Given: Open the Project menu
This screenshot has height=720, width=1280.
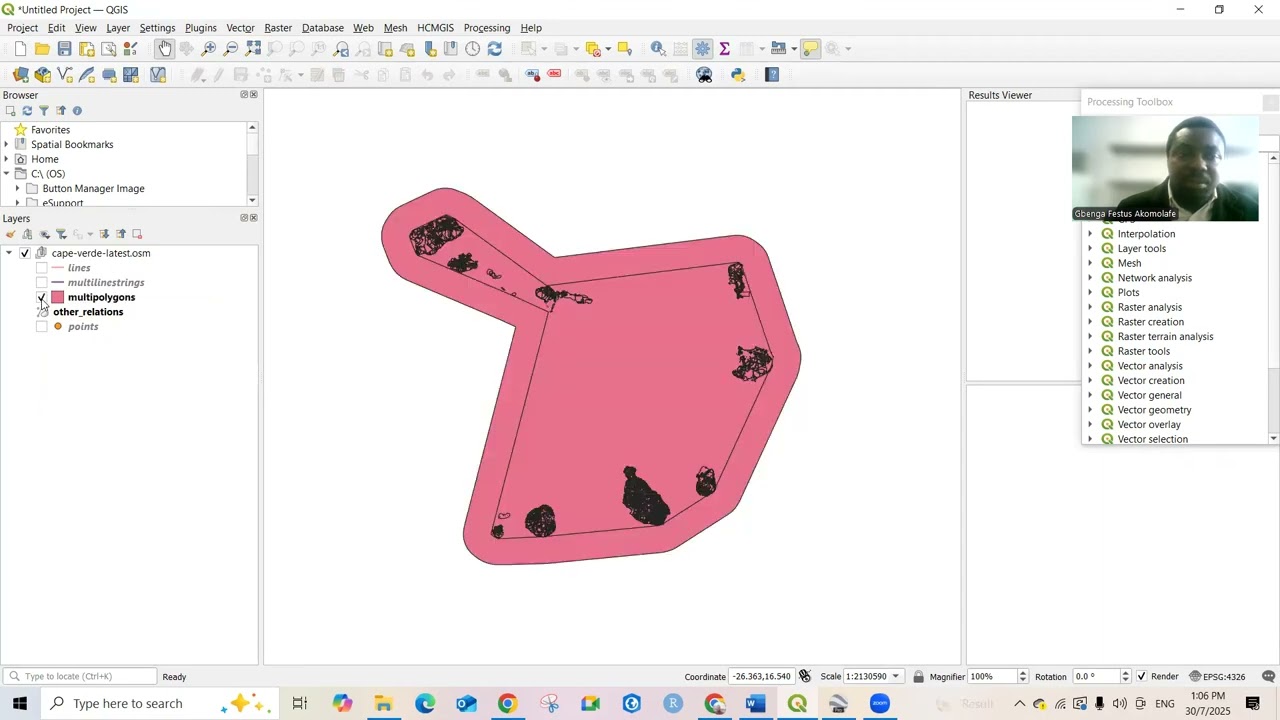Looking at the screenshot, I should coord(22,28).
